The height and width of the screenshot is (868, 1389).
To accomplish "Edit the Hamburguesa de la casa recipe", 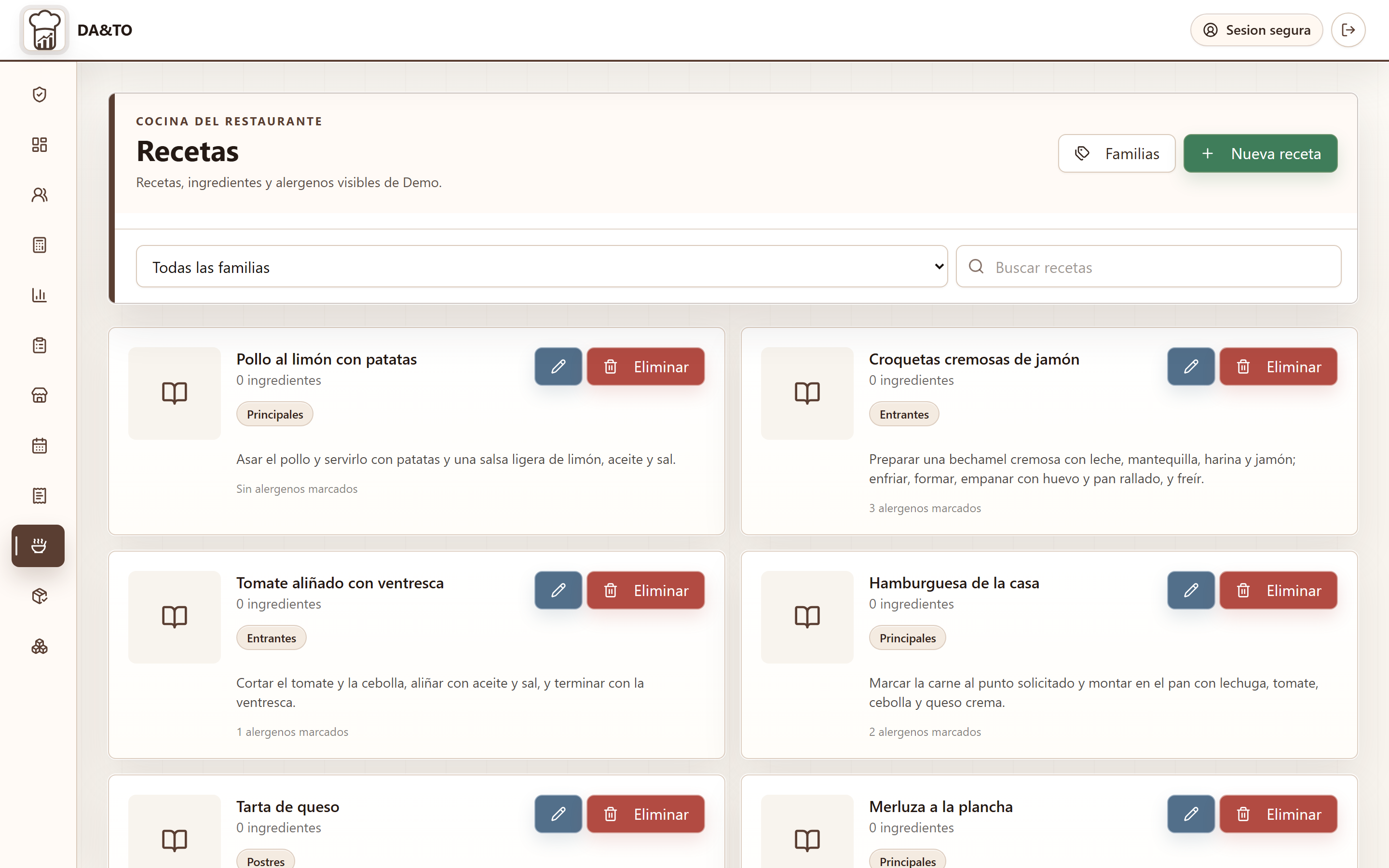I will pos(1190,590).
